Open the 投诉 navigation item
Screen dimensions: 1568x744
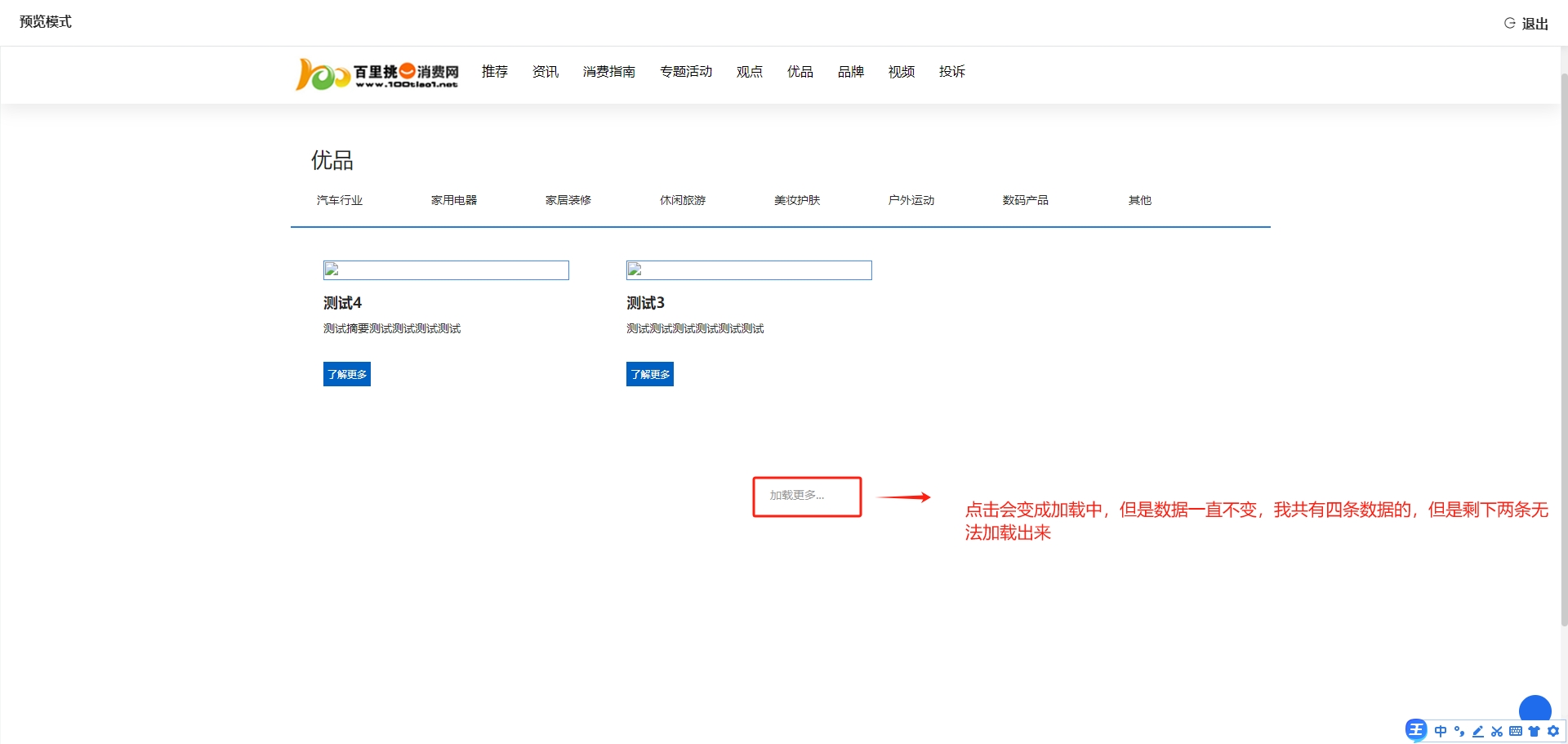pos(952,72)
